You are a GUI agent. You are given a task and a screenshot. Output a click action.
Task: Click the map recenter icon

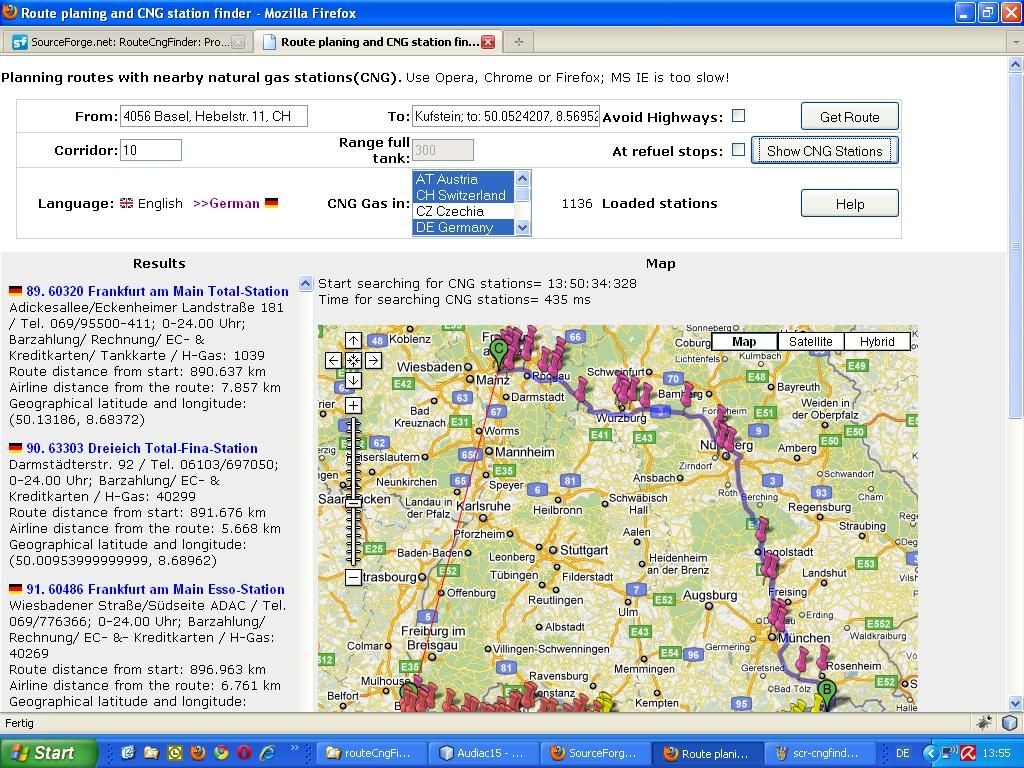[353, 360]
